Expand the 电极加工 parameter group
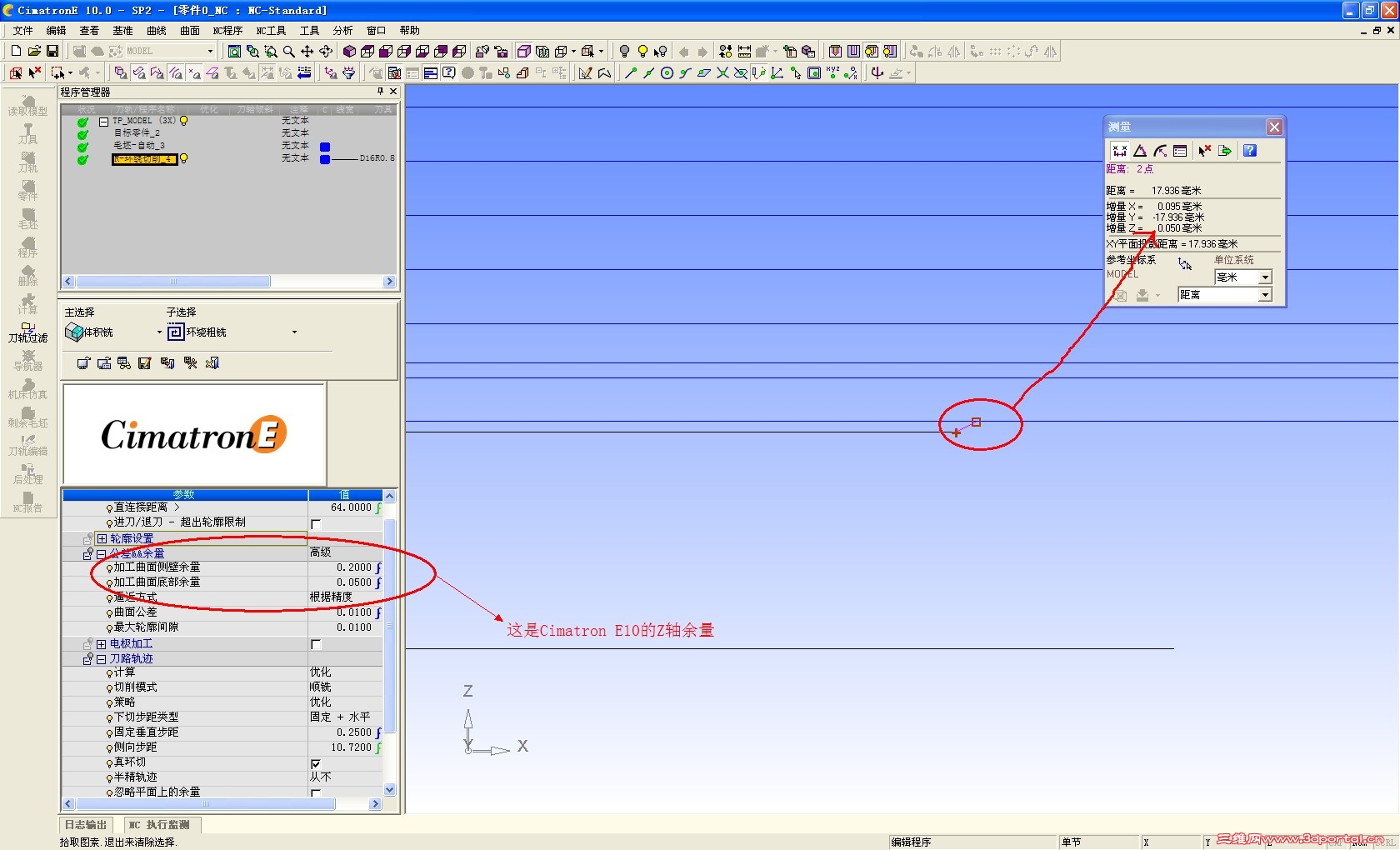 (x=101, y=644)
